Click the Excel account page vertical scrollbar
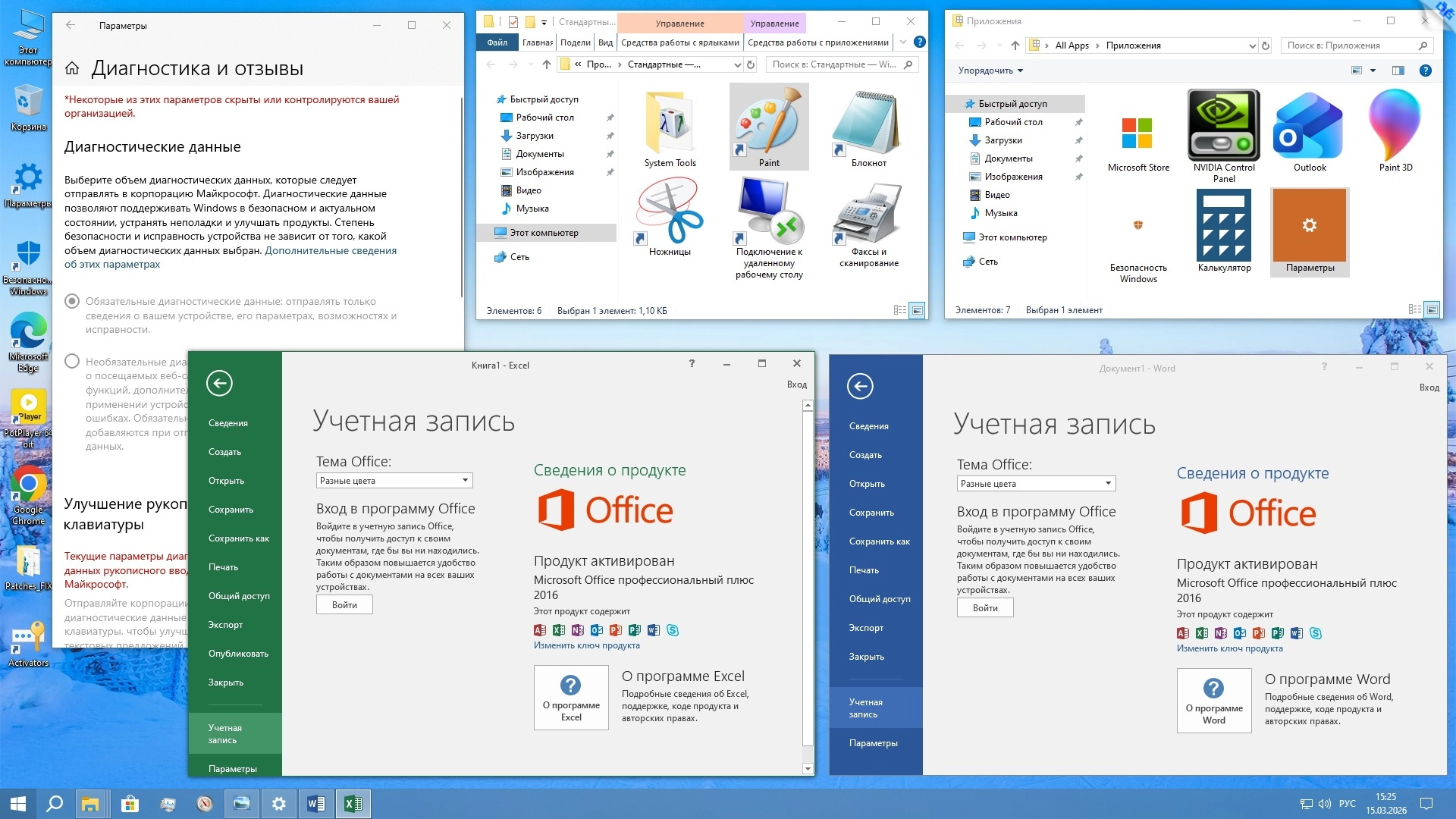 coord(808,584)
